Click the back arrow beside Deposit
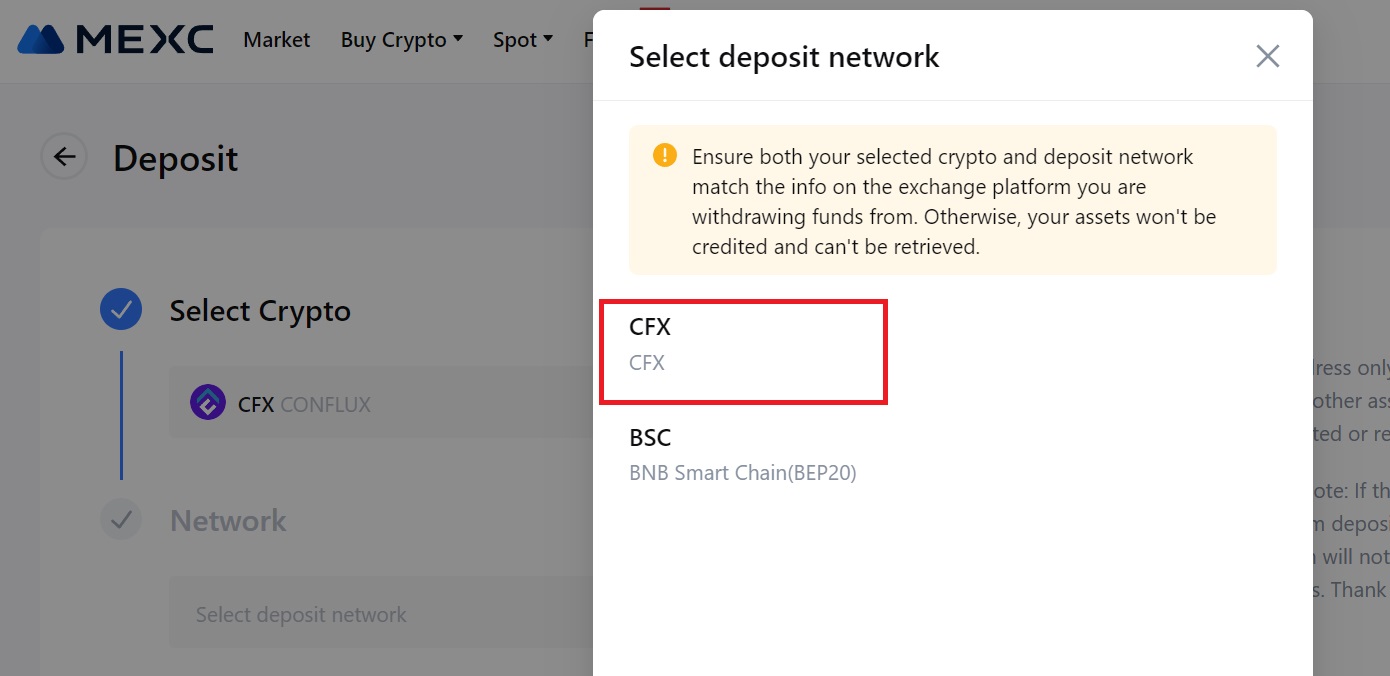The height and width of the screenshot is (676, 1390). tap(63, 157)
